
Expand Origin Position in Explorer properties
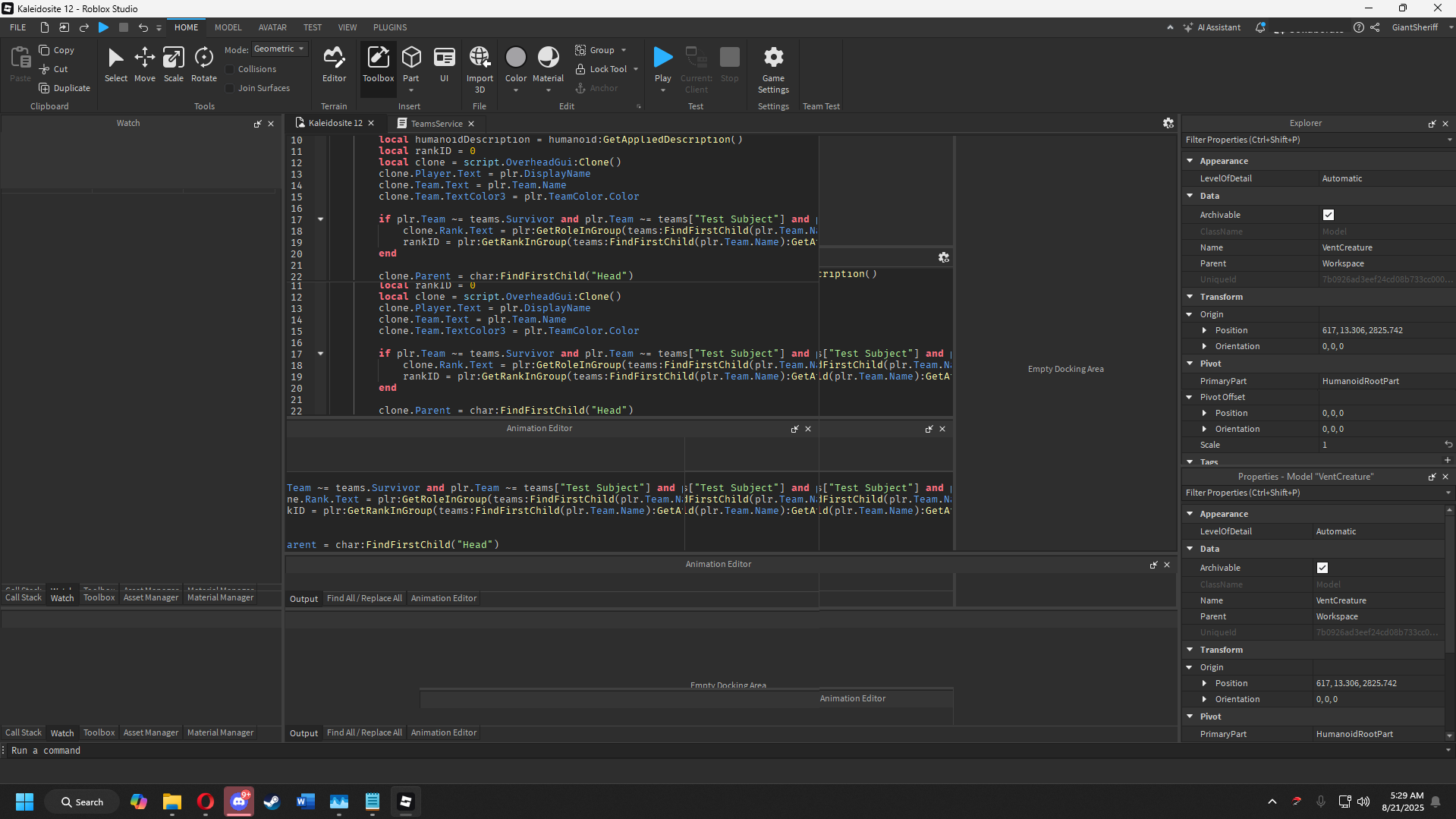coord(1204,330)
